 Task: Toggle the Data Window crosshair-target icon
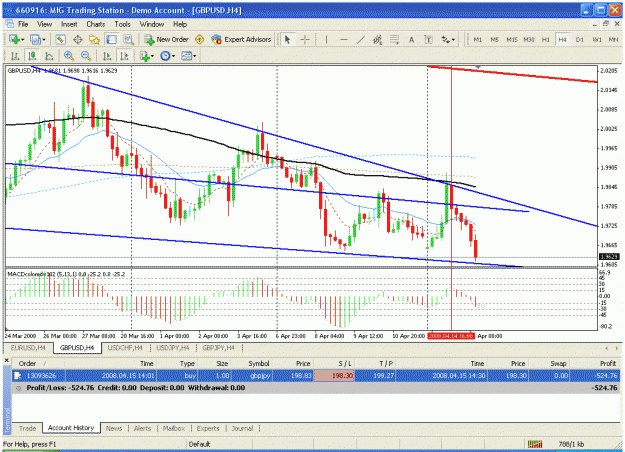(x=78, y=39)
